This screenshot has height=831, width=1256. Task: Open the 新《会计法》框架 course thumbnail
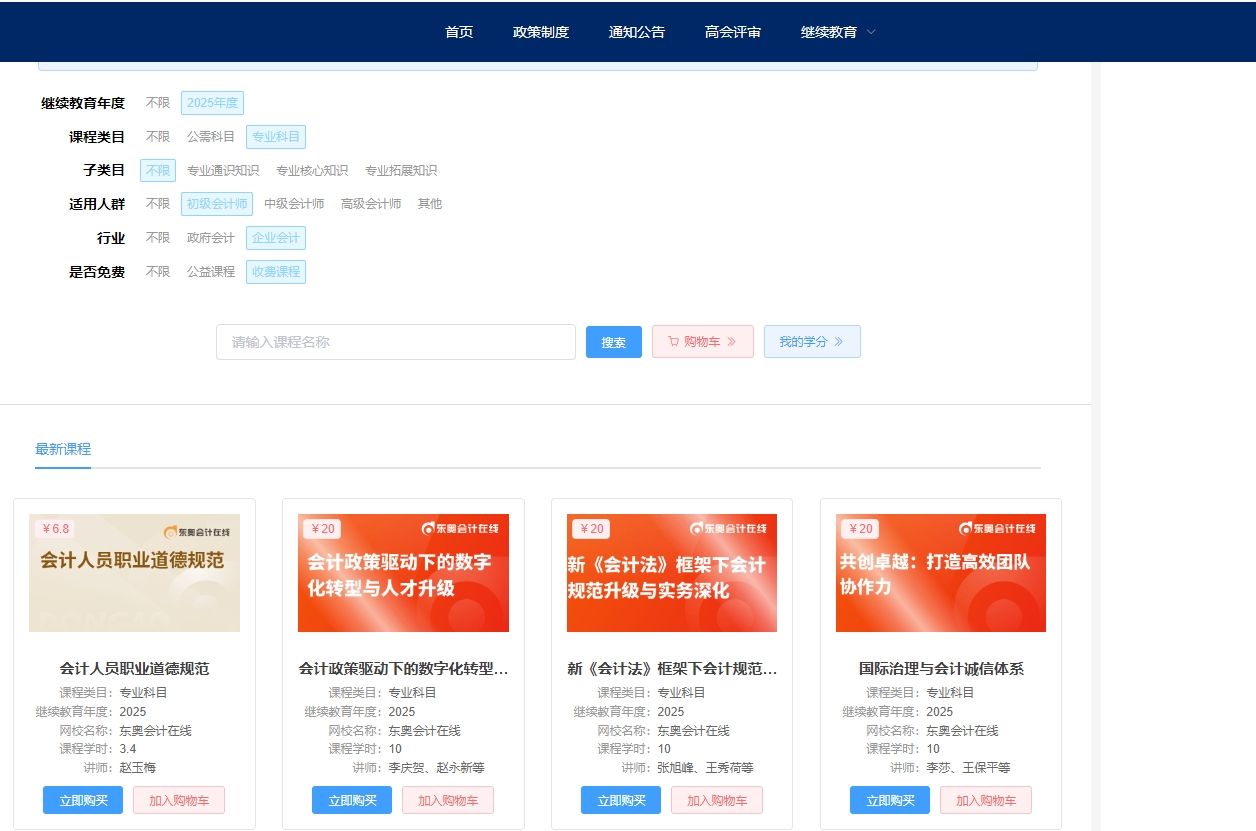pos(671,573)
